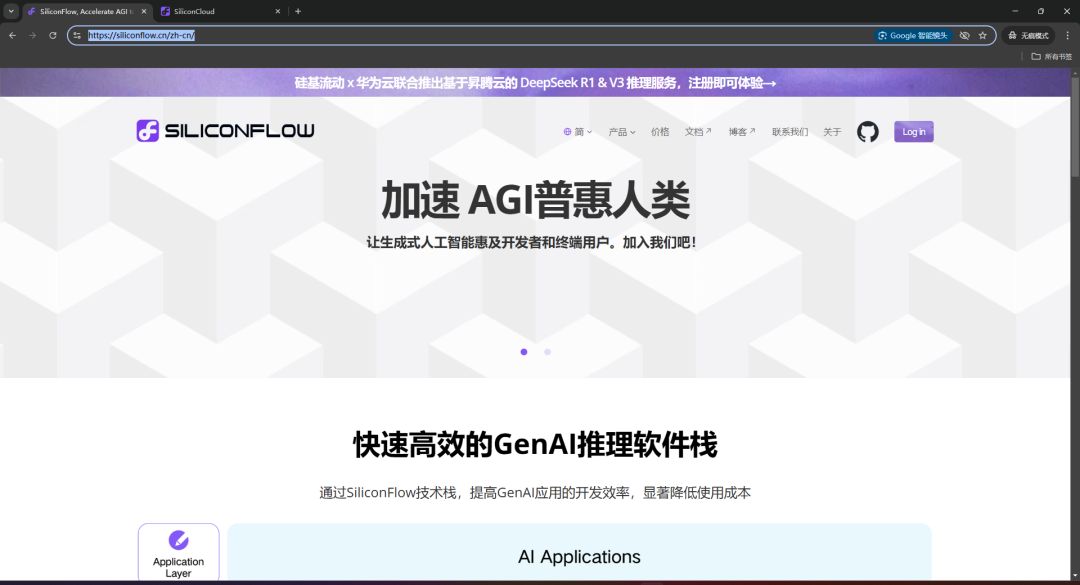Open the 文档 docs link
Screen dimensions: 1080x585
tap(698, 132)
